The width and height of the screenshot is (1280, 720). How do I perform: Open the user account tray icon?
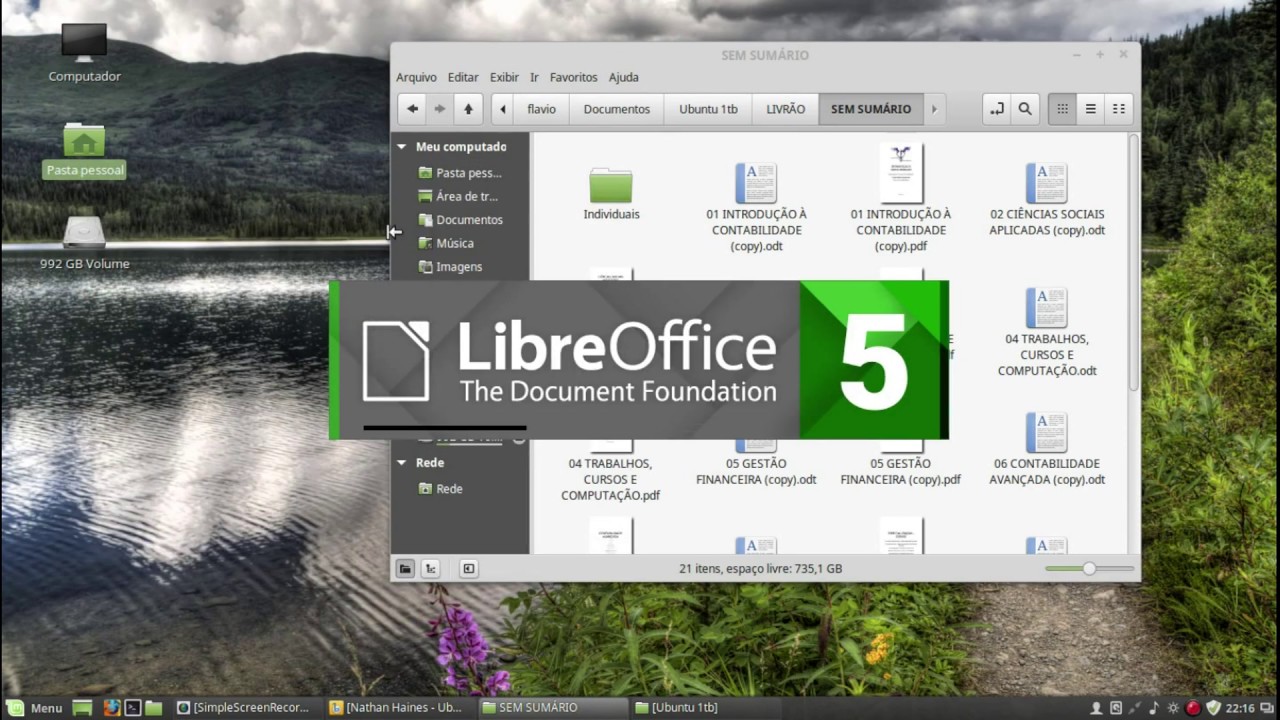point(1097,708)
